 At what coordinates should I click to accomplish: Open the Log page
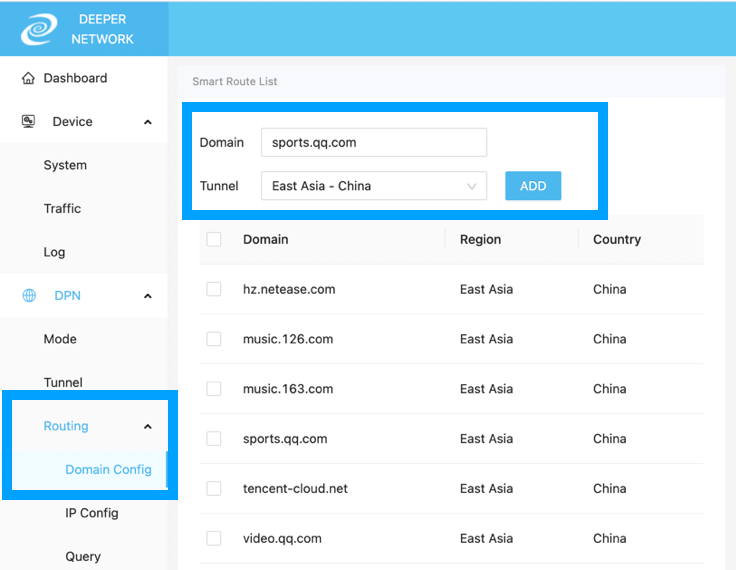(x=54, y=252)
